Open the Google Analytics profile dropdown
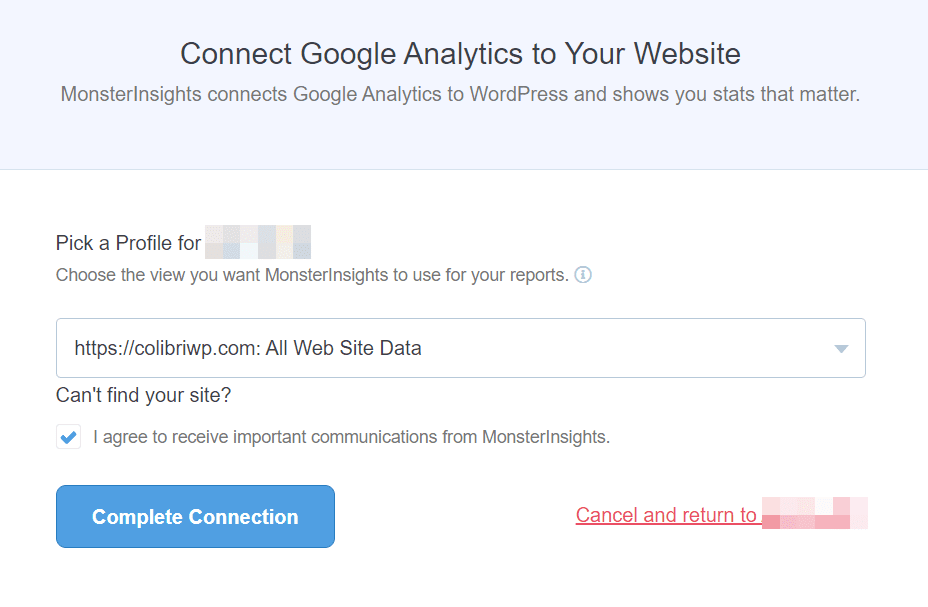Image resolution: width=928 pixels, height=607 pixels. pyautogui.click(x=460, y=347)
